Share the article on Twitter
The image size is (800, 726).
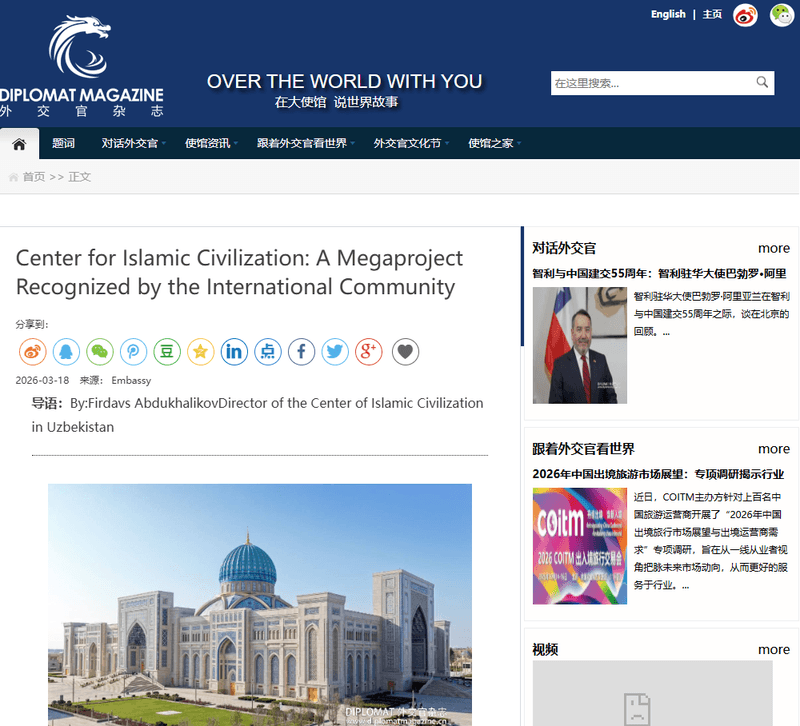point(335,352)
